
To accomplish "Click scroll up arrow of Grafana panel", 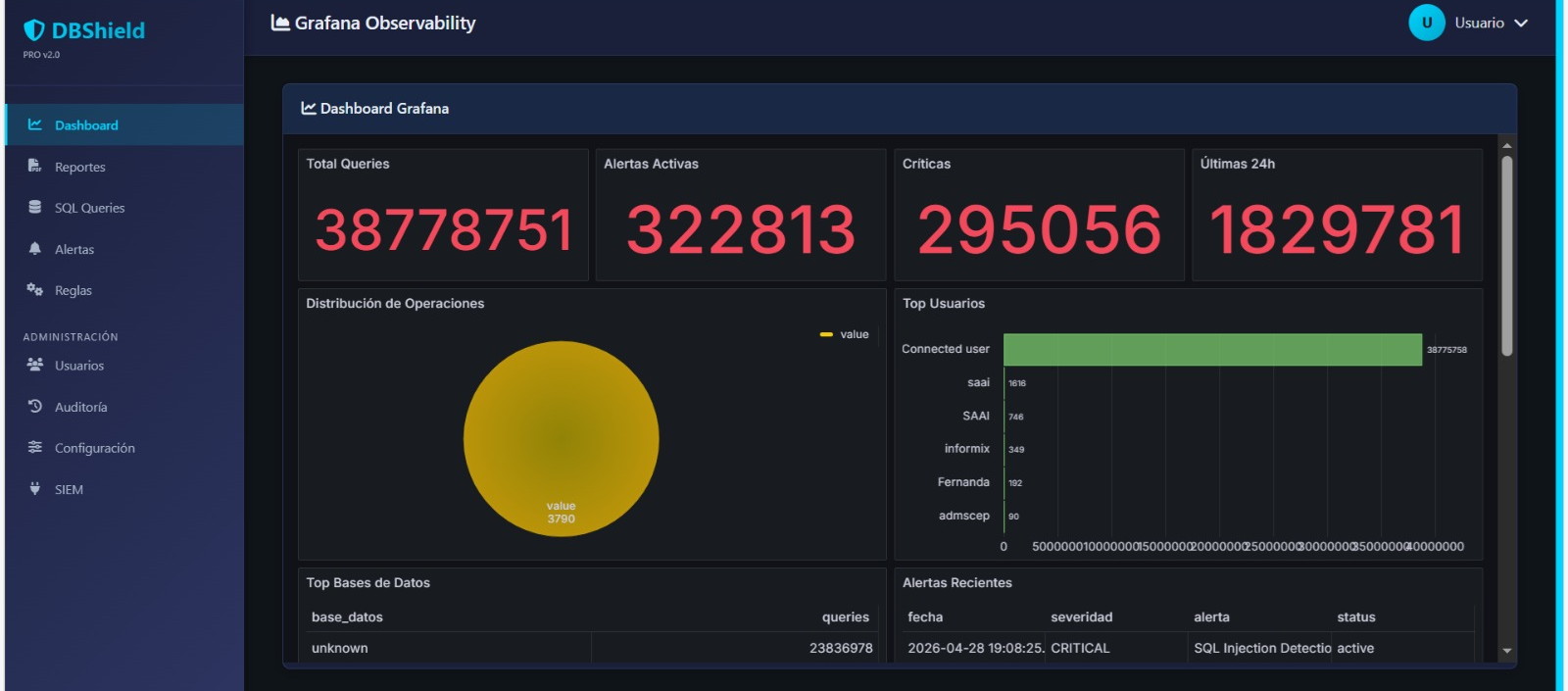I will 1507,145.
